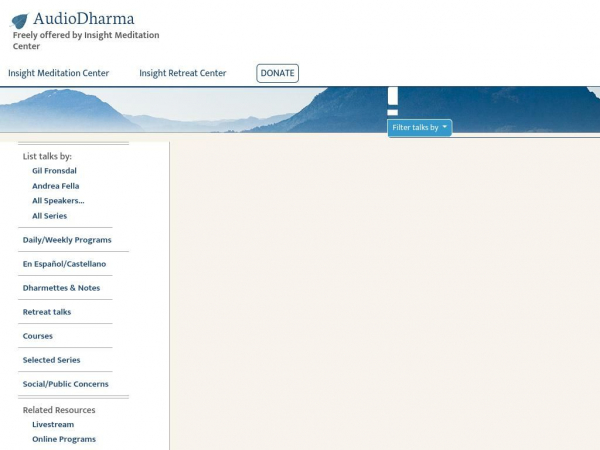Click the AudioDharma leaf logo icon
This screenshot has height=450, width=600.
[x=20, y=21]
